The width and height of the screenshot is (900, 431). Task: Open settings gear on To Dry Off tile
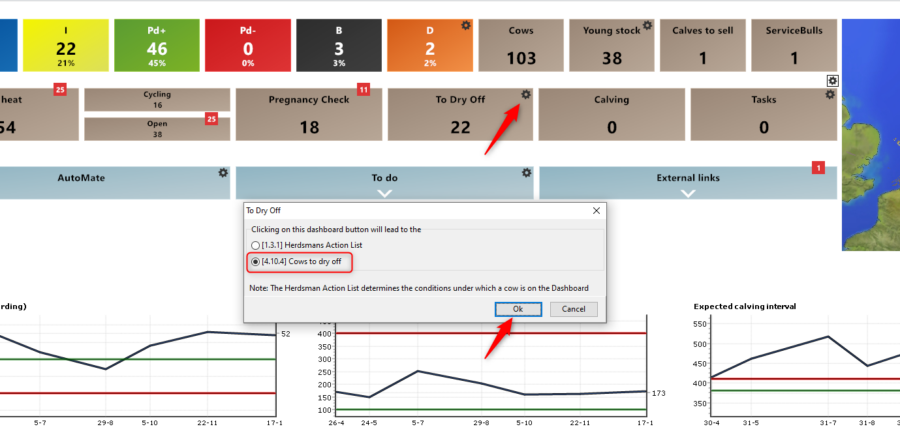point(525,95)
